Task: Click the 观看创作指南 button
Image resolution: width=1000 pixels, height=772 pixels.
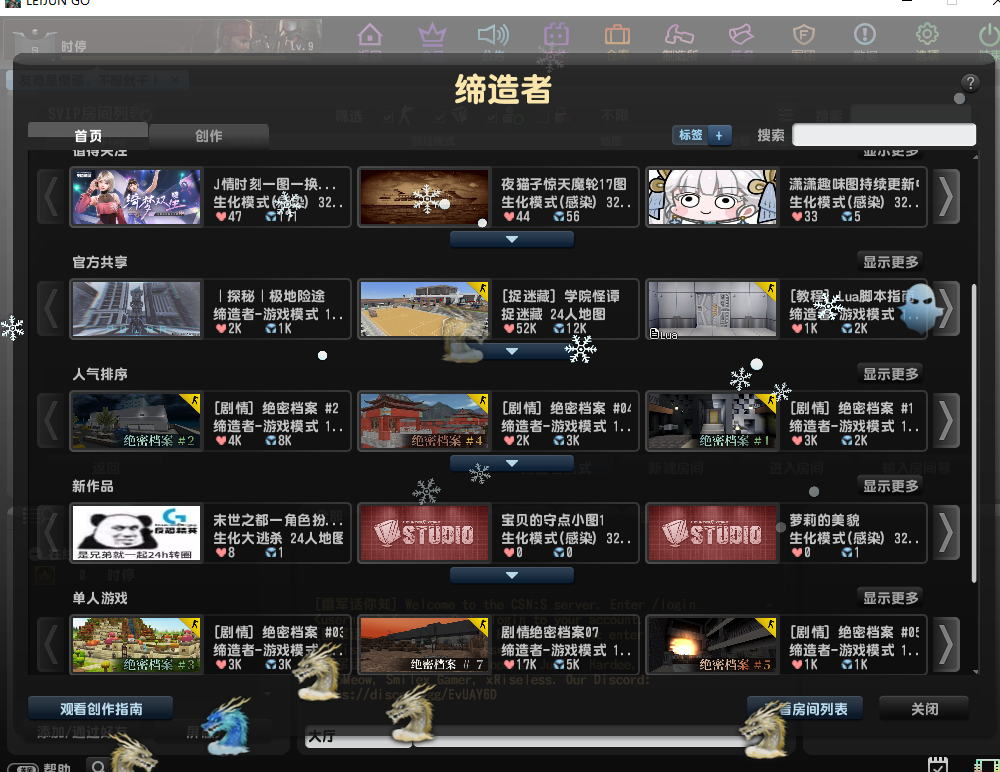Action: pos(101,709)
